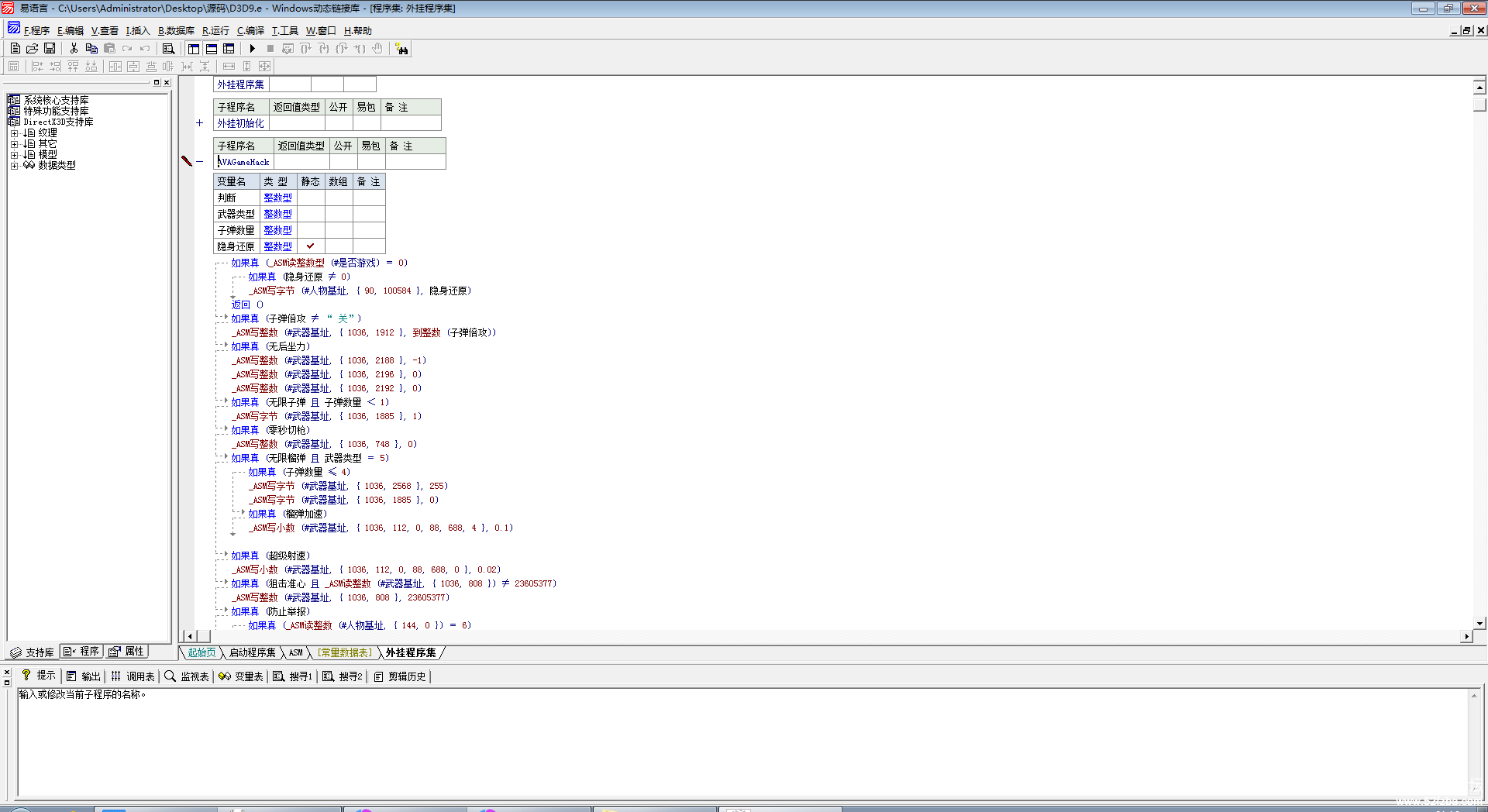
Task: Click the Copy icon in toolbar
Action: tap(91, 48)
